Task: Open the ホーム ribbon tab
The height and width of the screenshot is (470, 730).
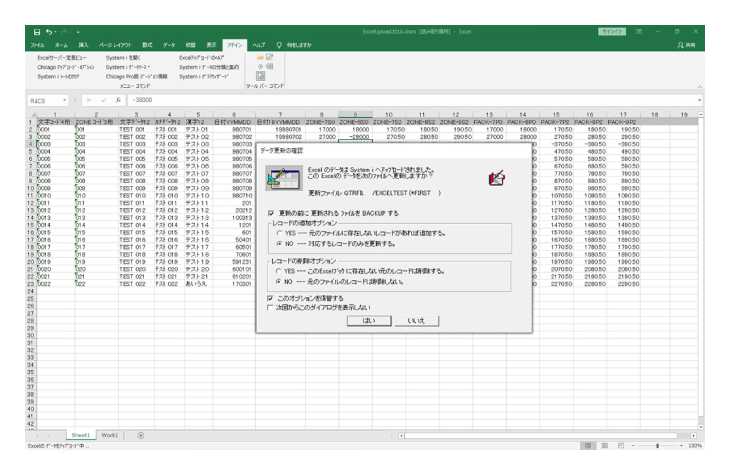Action: (x=61, y=45)
